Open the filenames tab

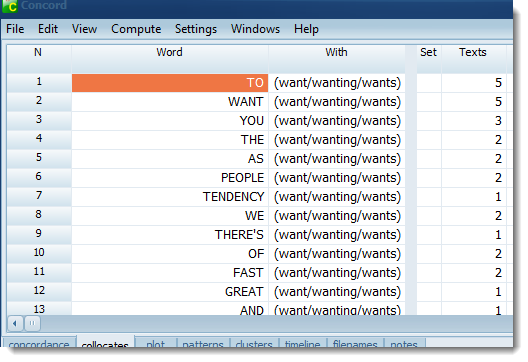355,343
